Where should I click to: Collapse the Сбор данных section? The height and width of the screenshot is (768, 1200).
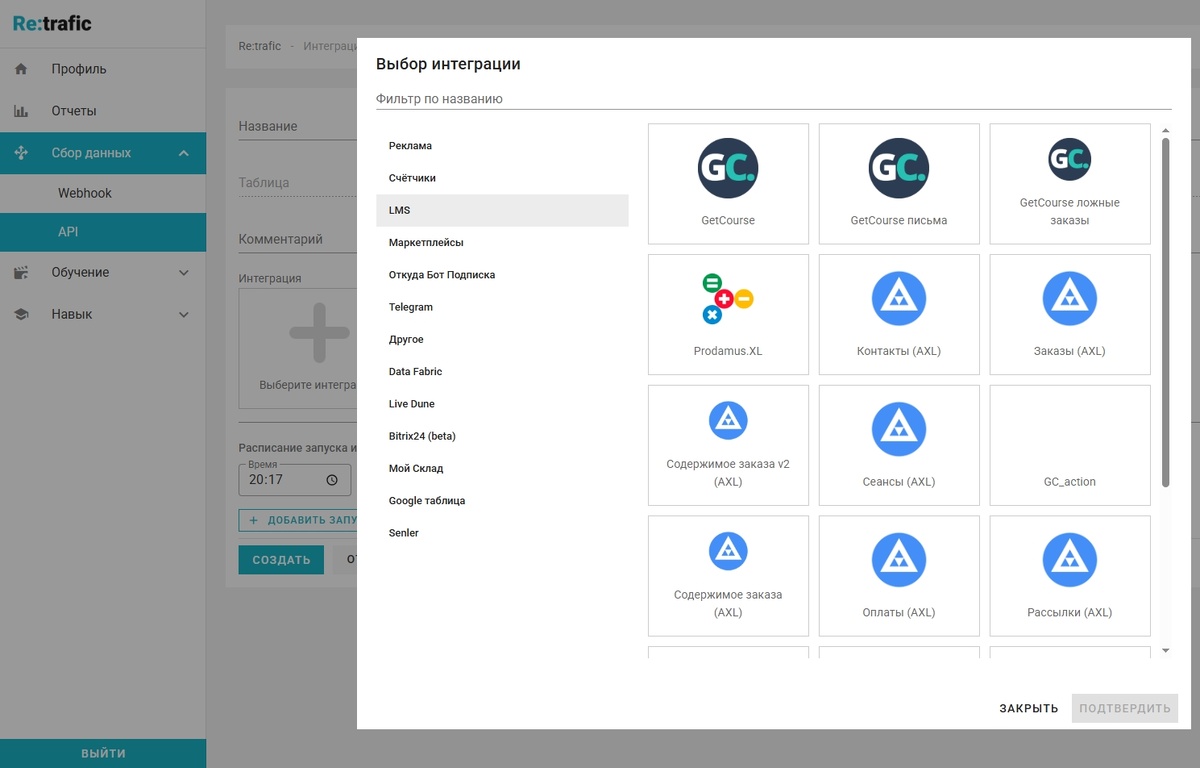184,153
